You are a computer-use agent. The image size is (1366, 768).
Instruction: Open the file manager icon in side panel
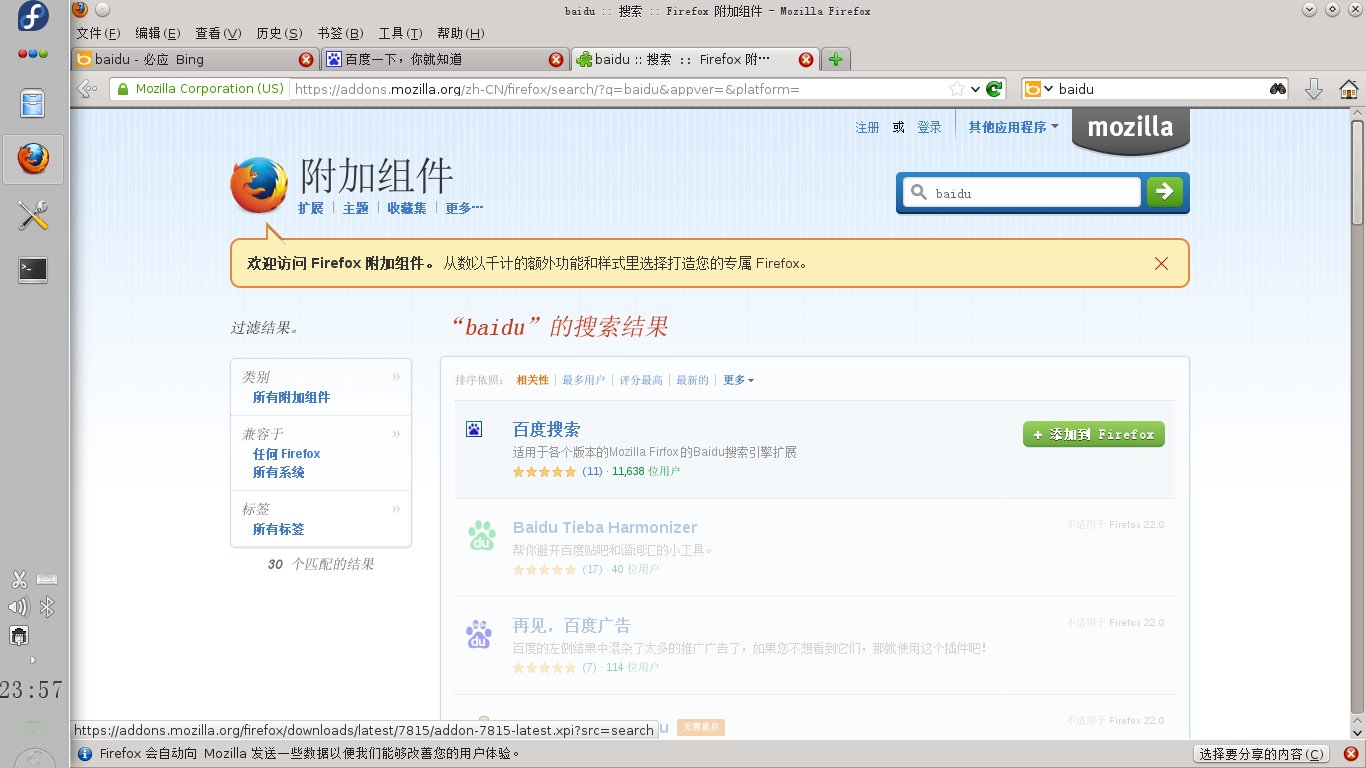(x=33, y=103)
